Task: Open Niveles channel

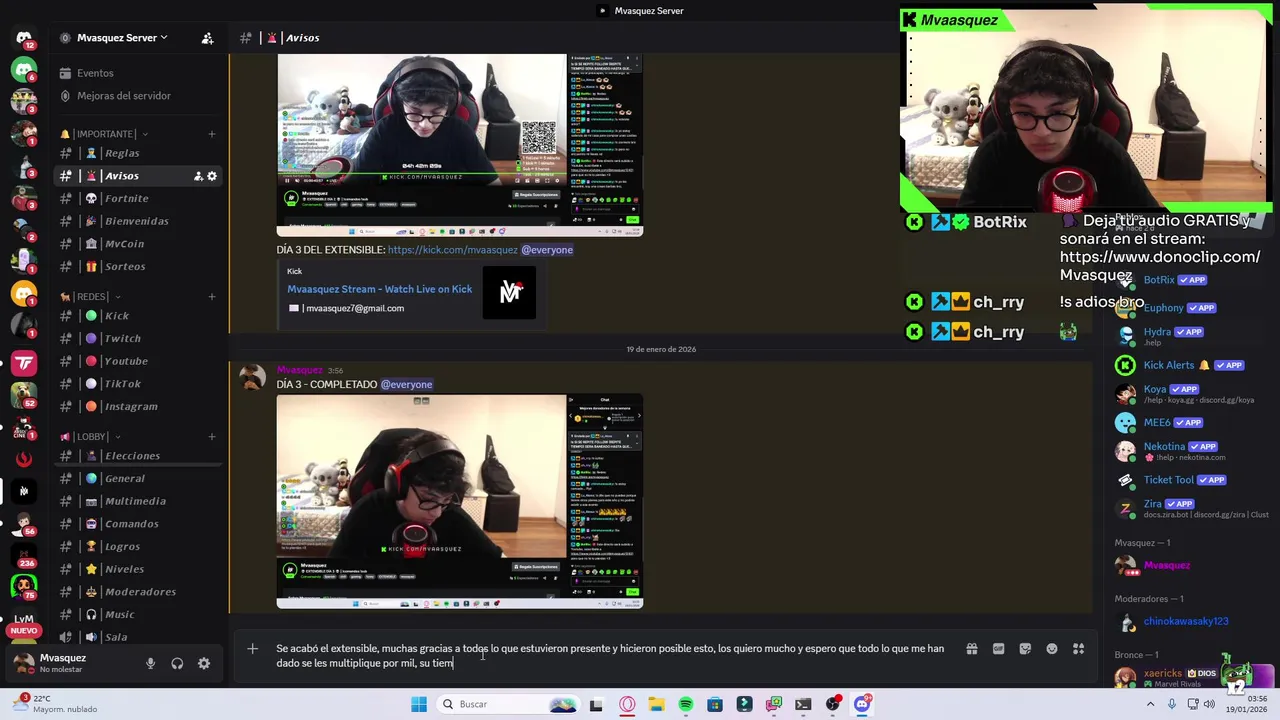Action: tap(136, 569)
